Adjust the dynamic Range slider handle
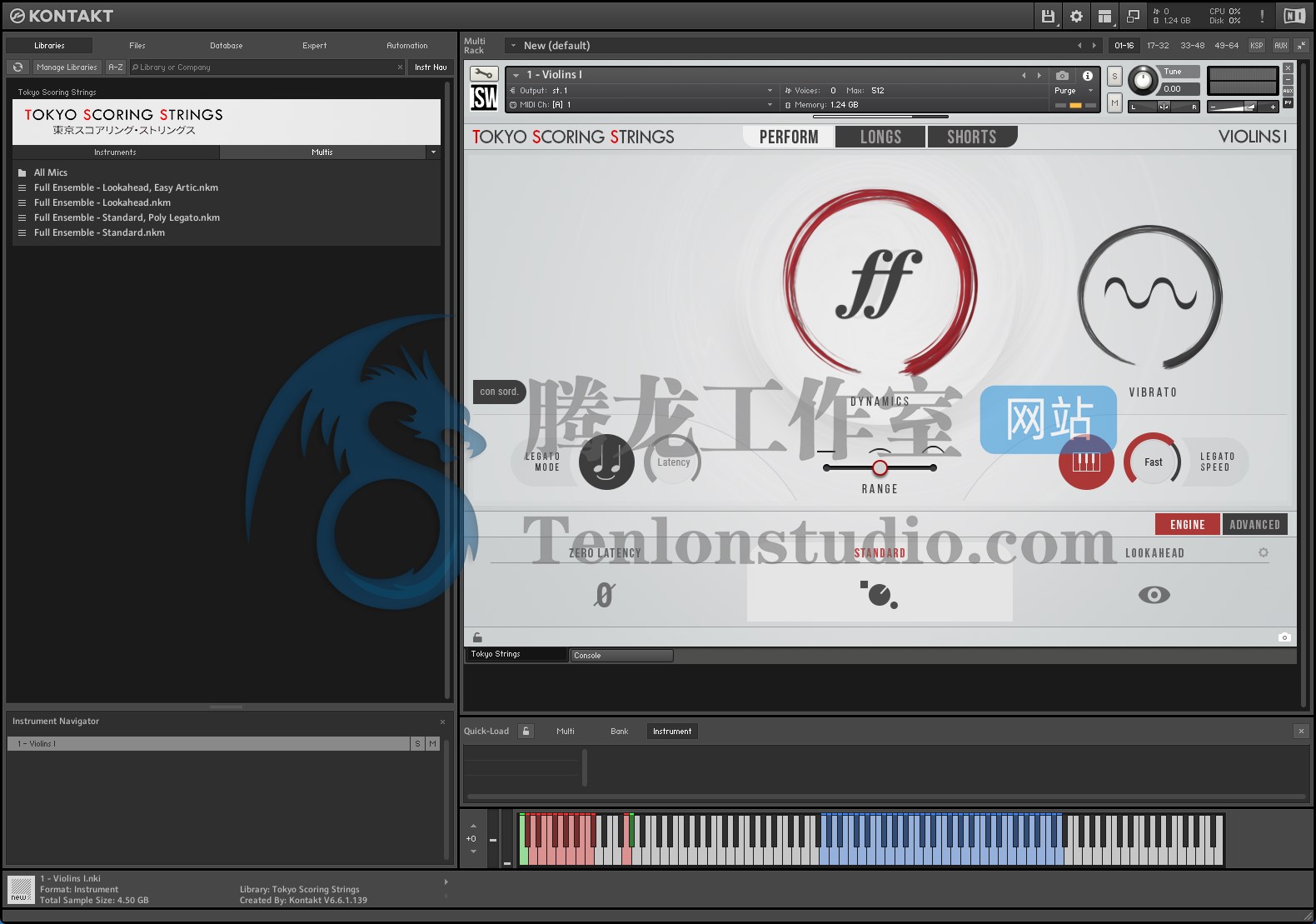 click(880, 467)
